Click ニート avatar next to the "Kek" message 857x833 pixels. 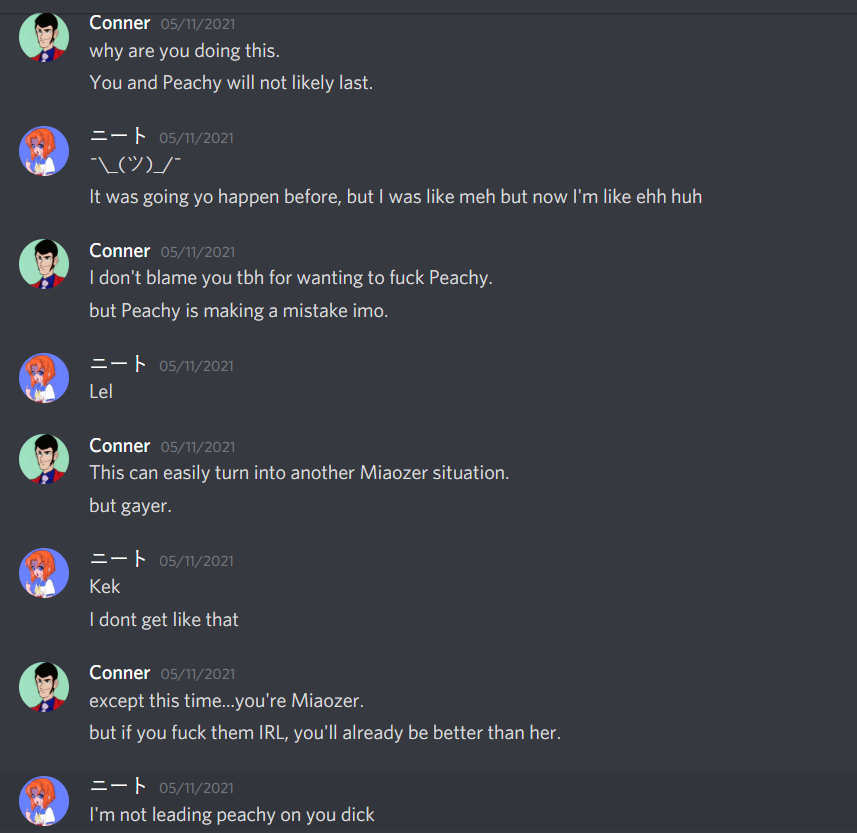click(44, 573)
